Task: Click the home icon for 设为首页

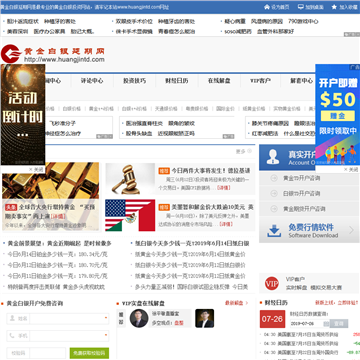Action: 267,7
